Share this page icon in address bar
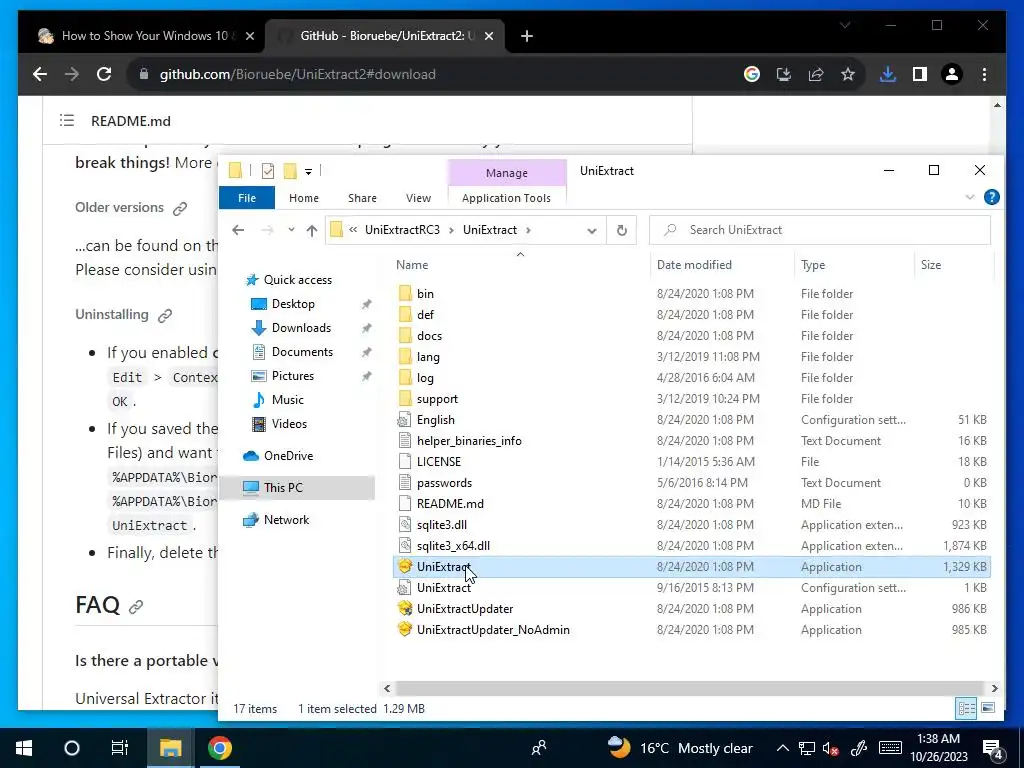 [x=816, y=74]
